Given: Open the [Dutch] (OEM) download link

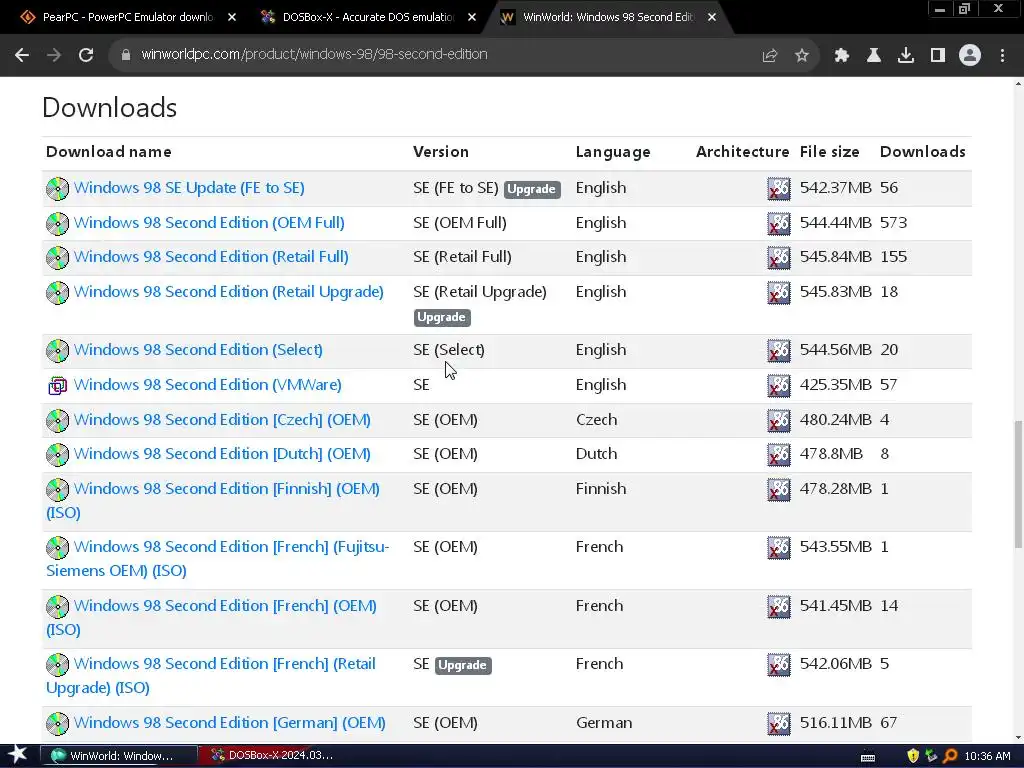Looking at the screenshot, I should pyautogui.click(x=222, y=454).
